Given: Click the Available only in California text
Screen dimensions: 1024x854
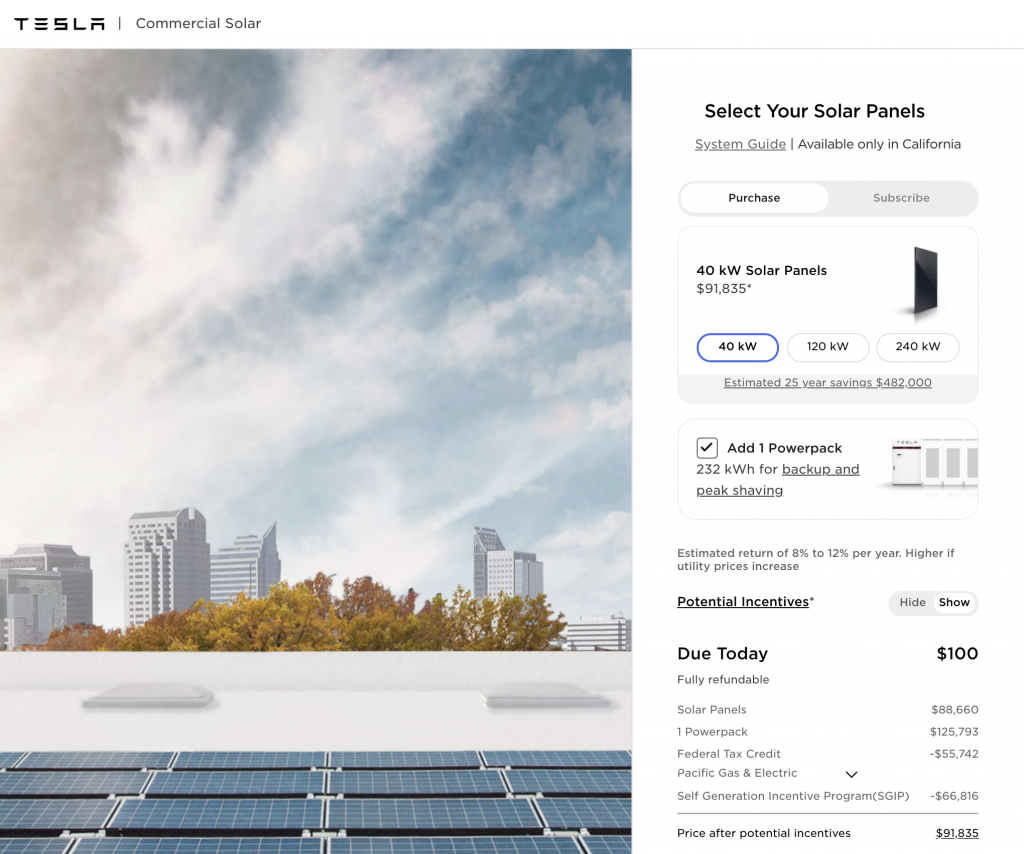Looking at the screenshot, I should [x=879, y=144].
